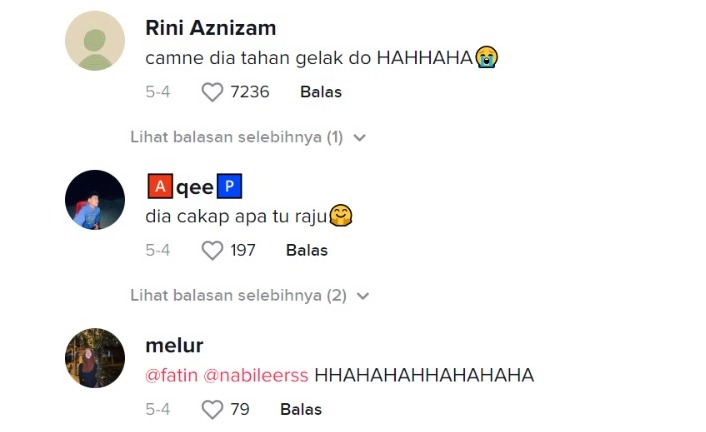Image resolution: width=706 pixels, height=432 pixels.
Task: Visit the @nabileerss mentioned profile
Action: pos(258,375)
